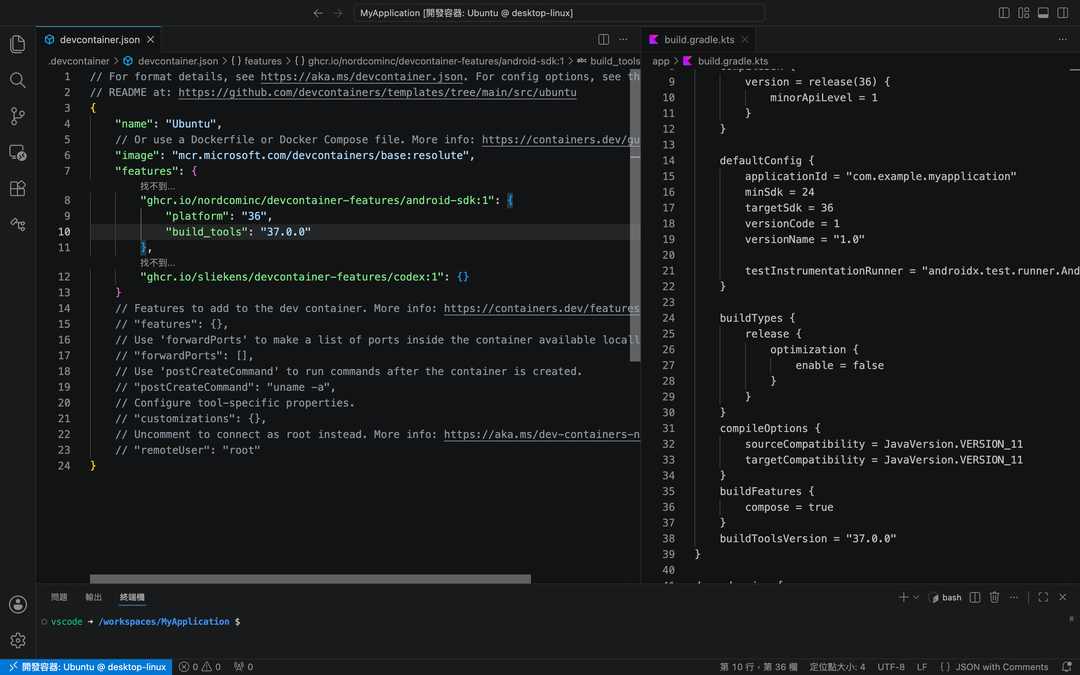The height and width of the screenshot is (675, 1080).
Task: Create a new terminal with plus icon
Action: tap(904, 597)
